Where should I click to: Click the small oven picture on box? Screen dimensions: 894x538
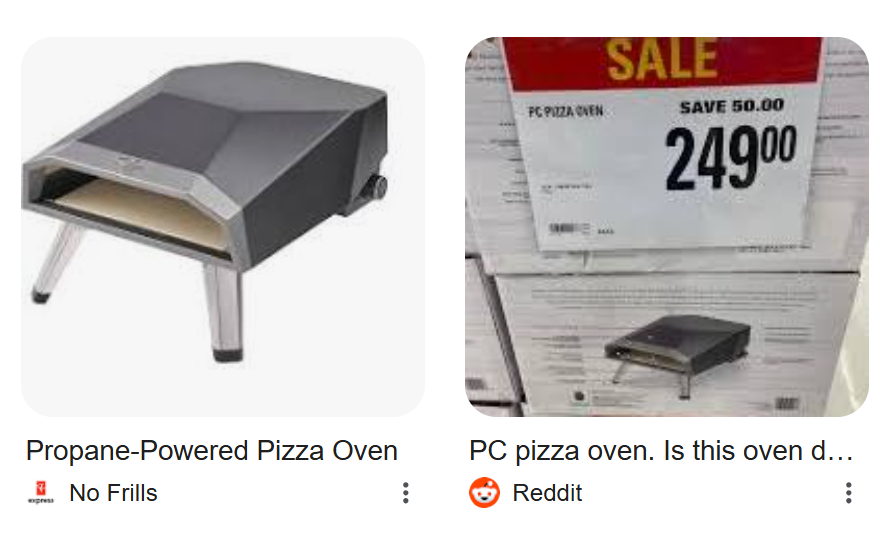click(x=678, y=354)
